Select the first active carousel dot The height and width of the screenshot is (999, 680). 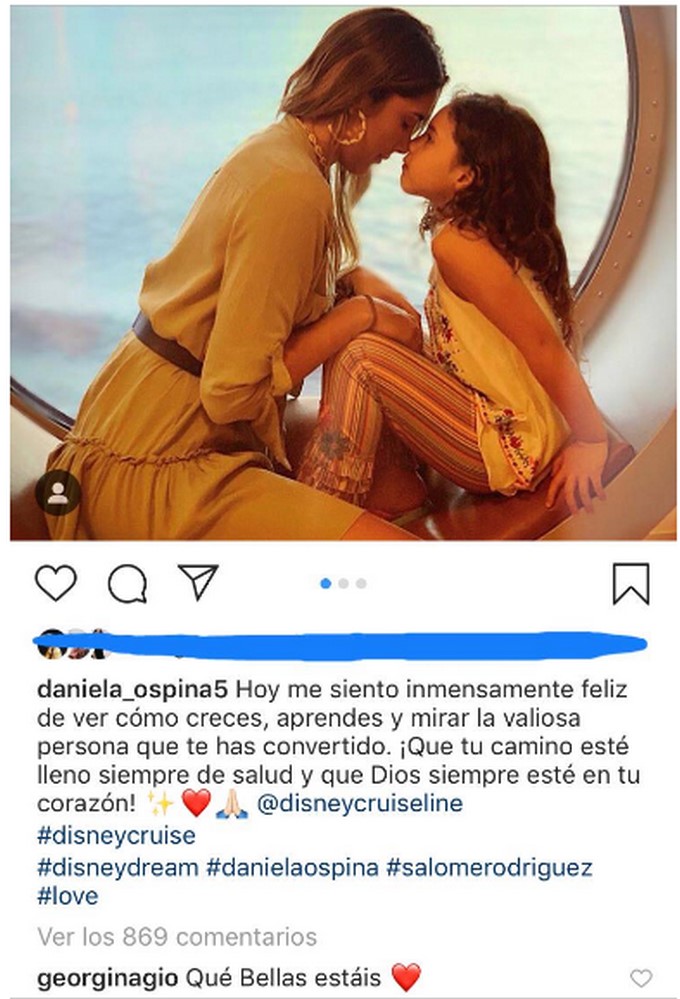point(326,583)
